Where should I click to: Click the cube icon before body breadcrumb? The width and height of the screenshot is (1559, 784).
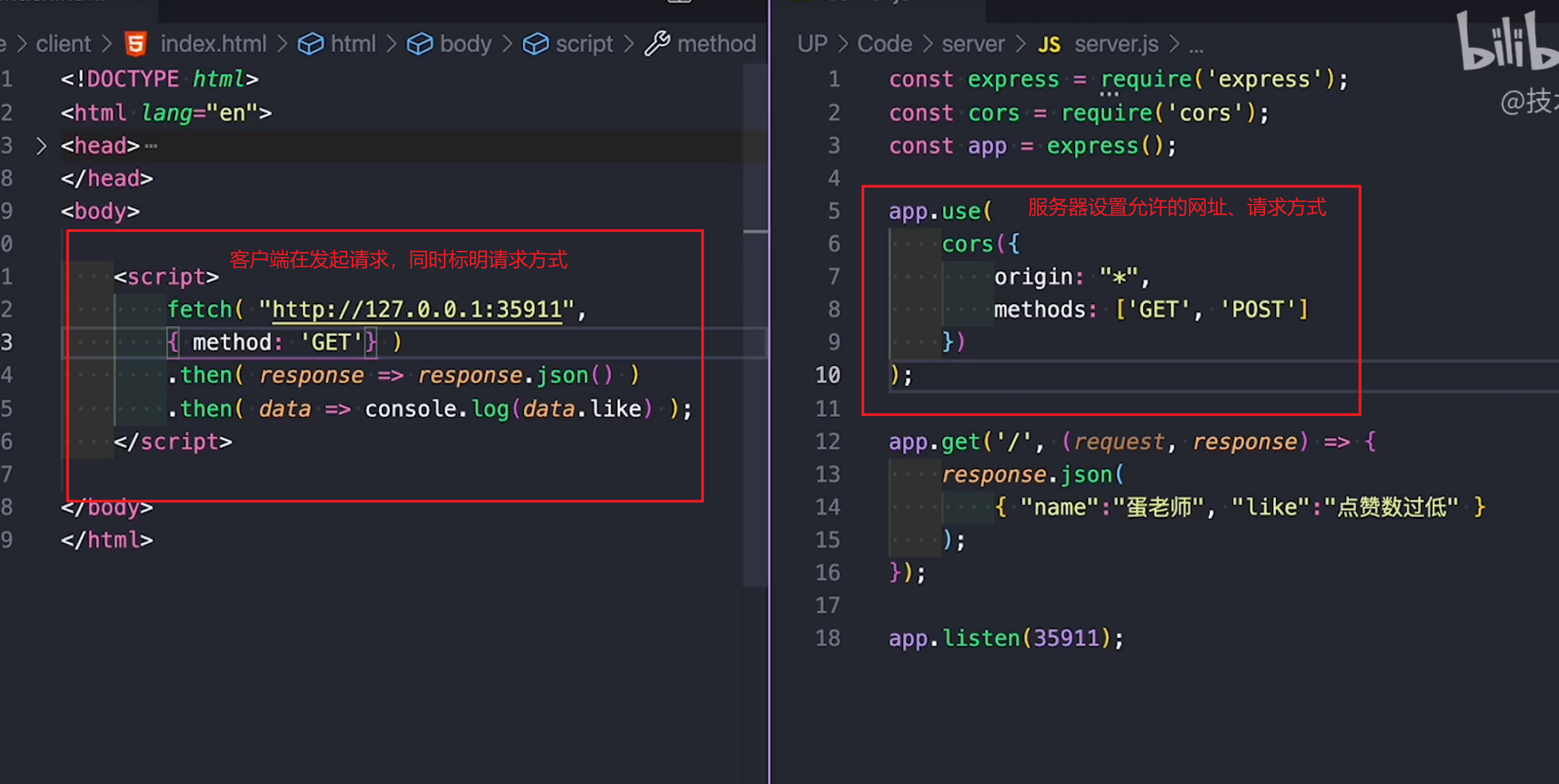tap(419, 44)
